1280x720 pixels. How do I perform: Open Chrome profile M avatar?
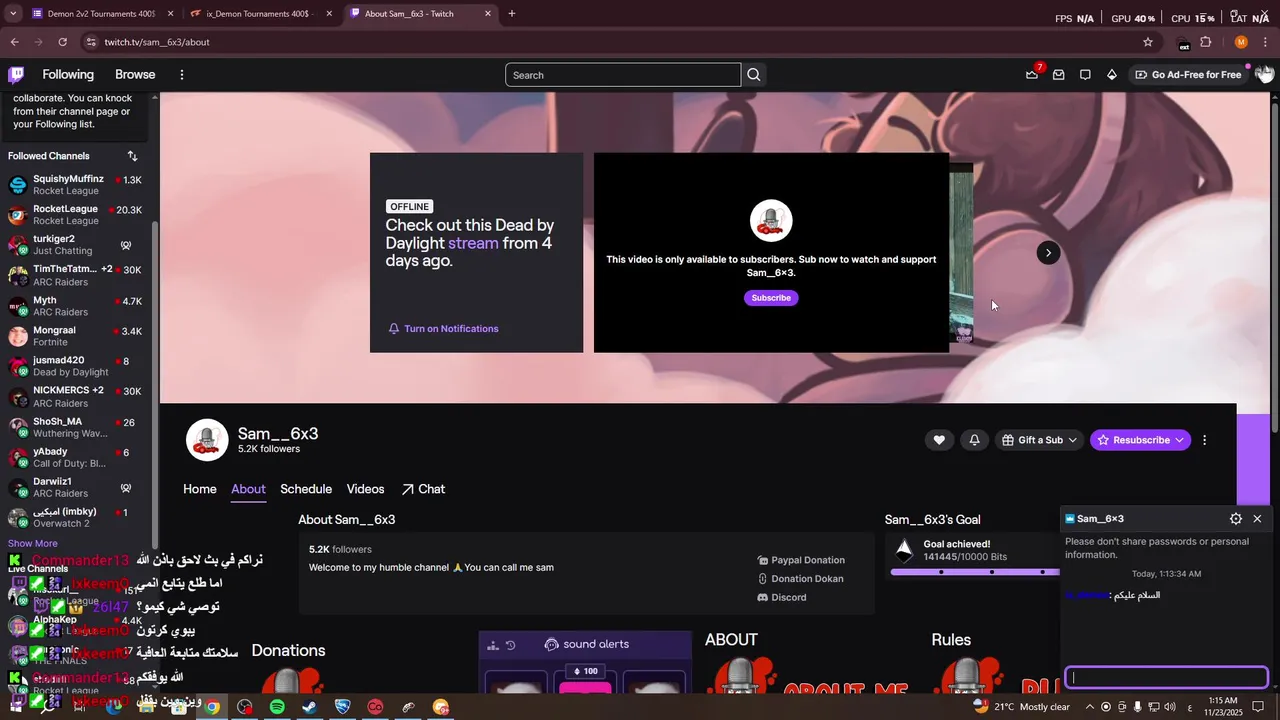pyautogui.click(x=1241, y=42)
